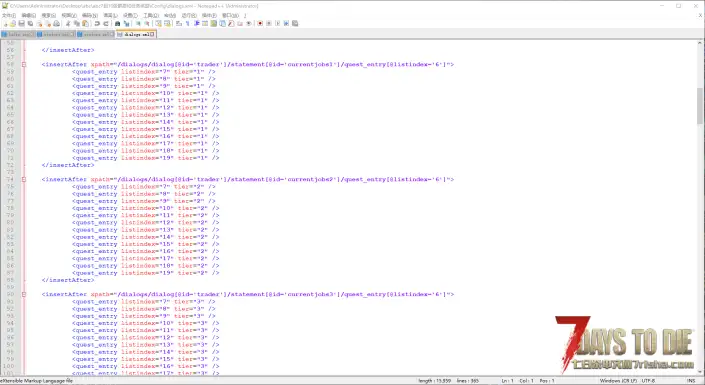Close the dialogs.xml tab with its X
The image size is (705, 385).
(152, 34)
